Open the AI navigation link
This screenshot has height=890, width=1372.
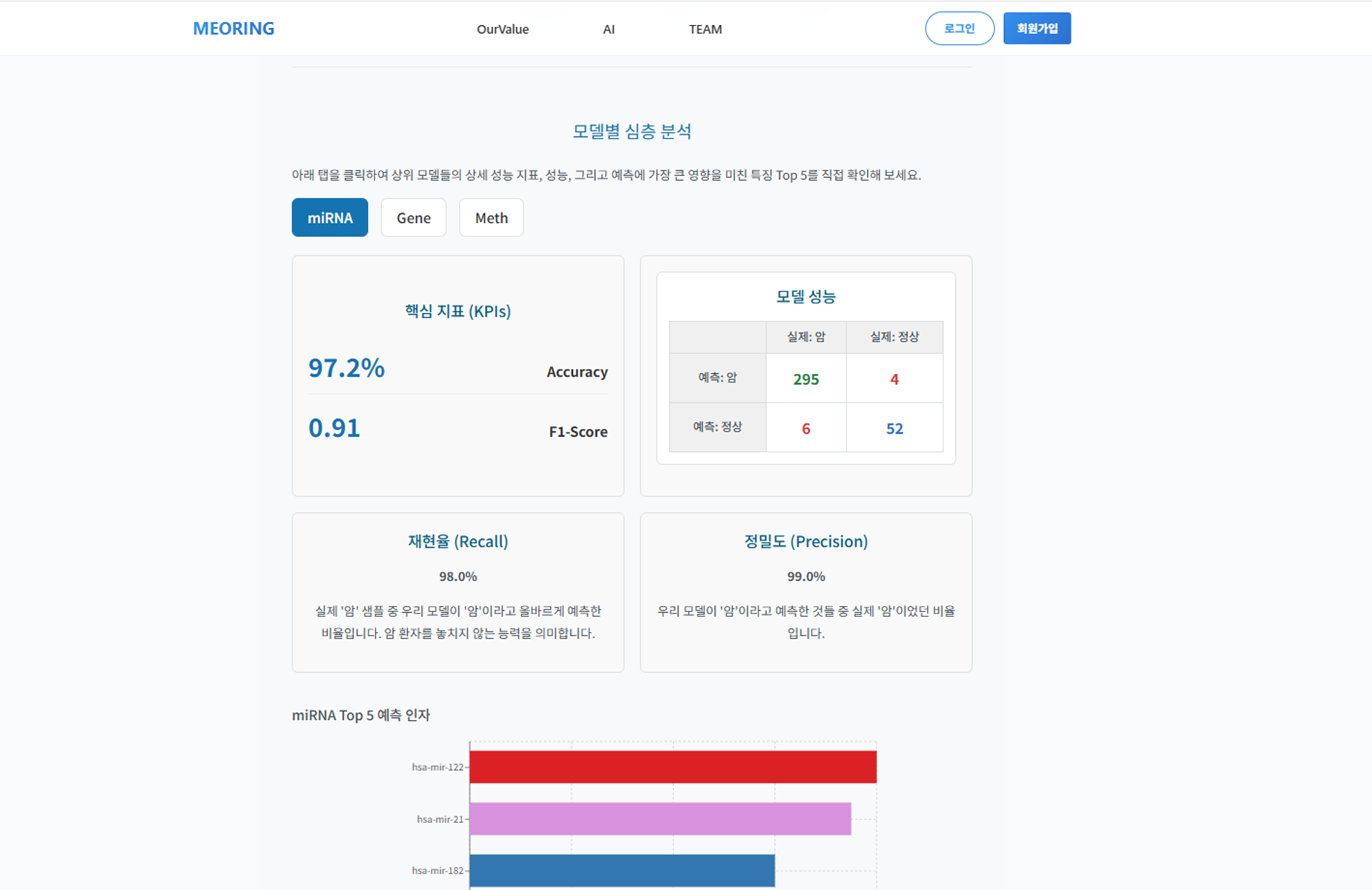point(609,29)
